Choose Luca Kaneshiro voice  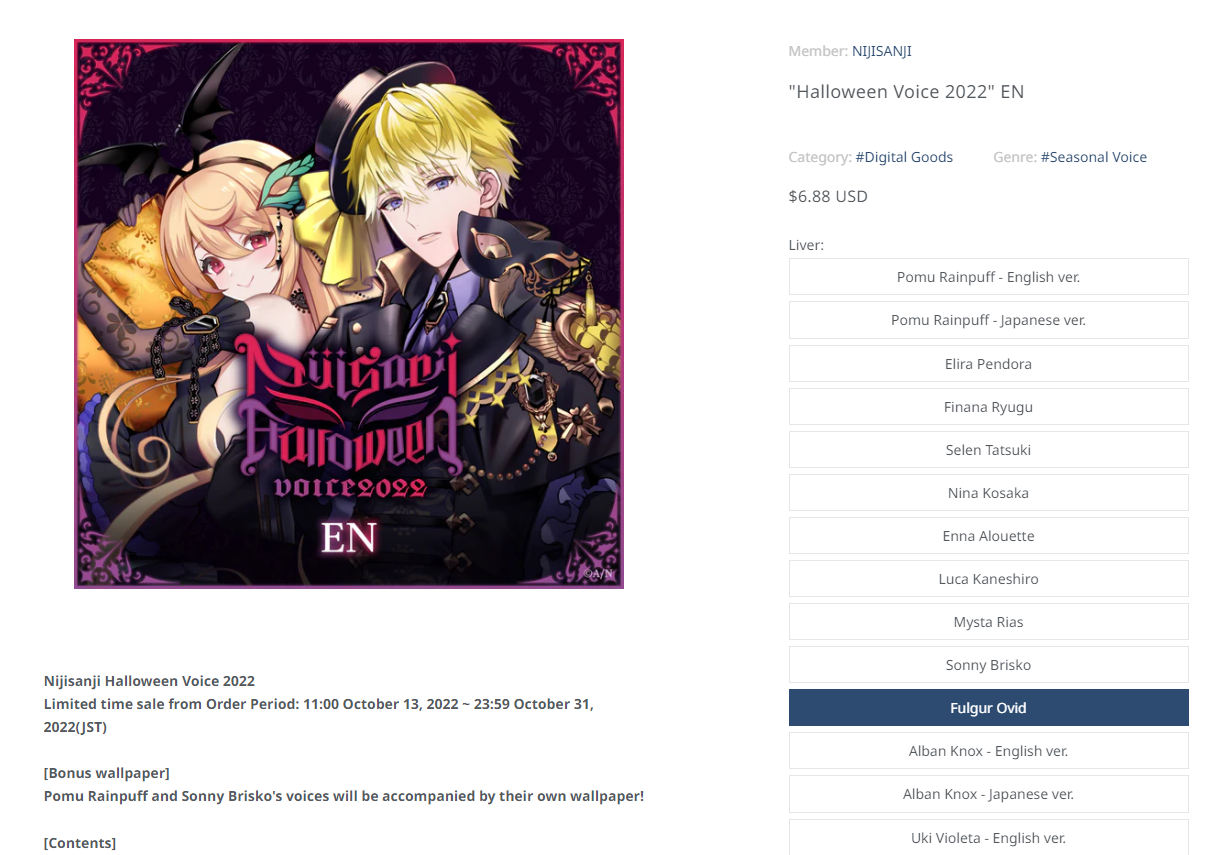tap(988, 579)
